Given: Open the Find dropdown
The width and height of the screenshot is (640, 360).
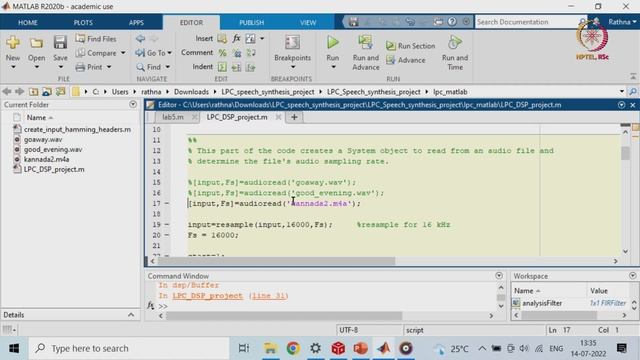Looking at the screenshot, I should tap(153, 67).
